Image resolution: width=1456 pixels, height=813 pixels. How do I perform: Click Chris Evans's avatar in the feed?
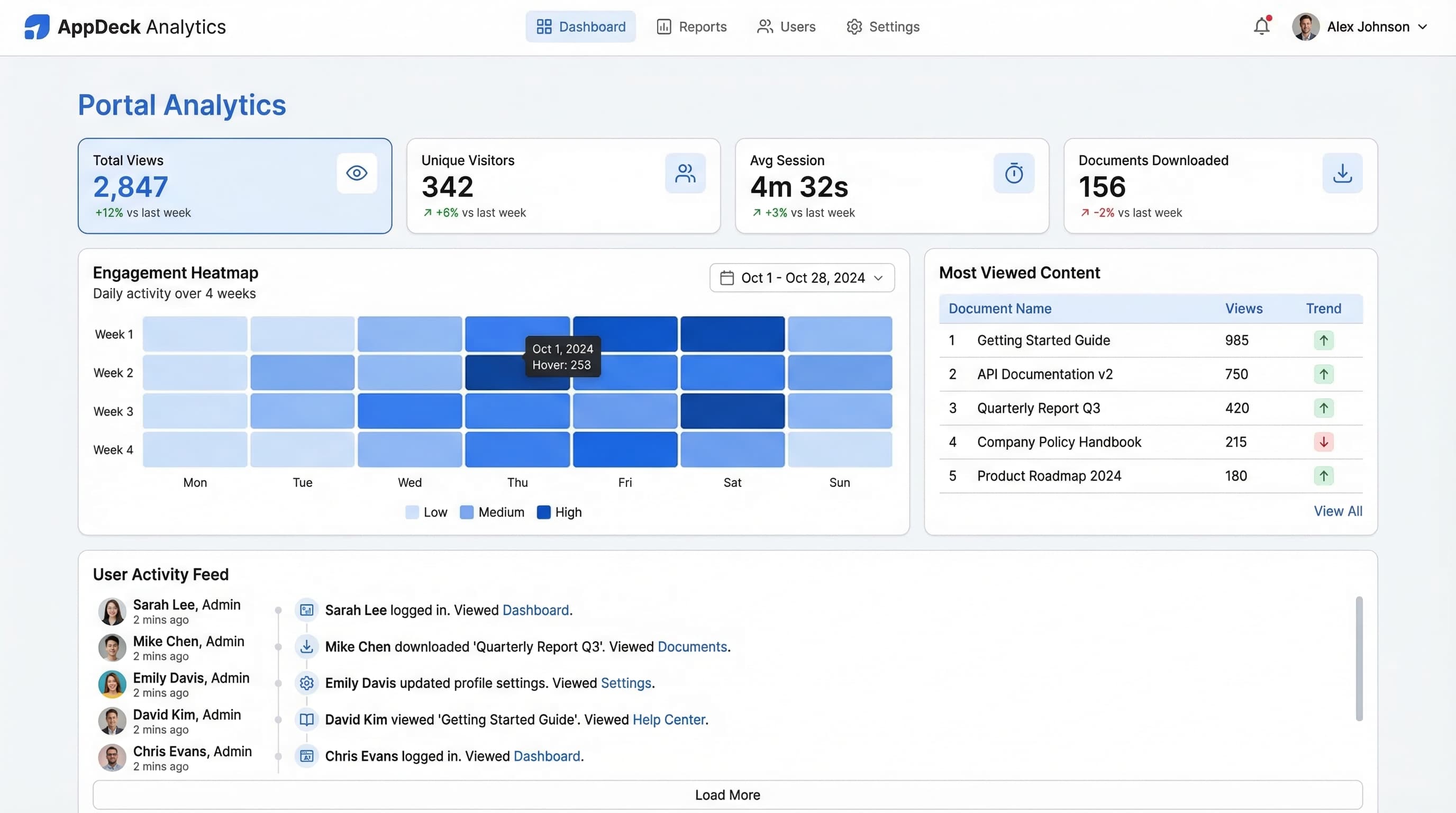(x=112, y=757)
